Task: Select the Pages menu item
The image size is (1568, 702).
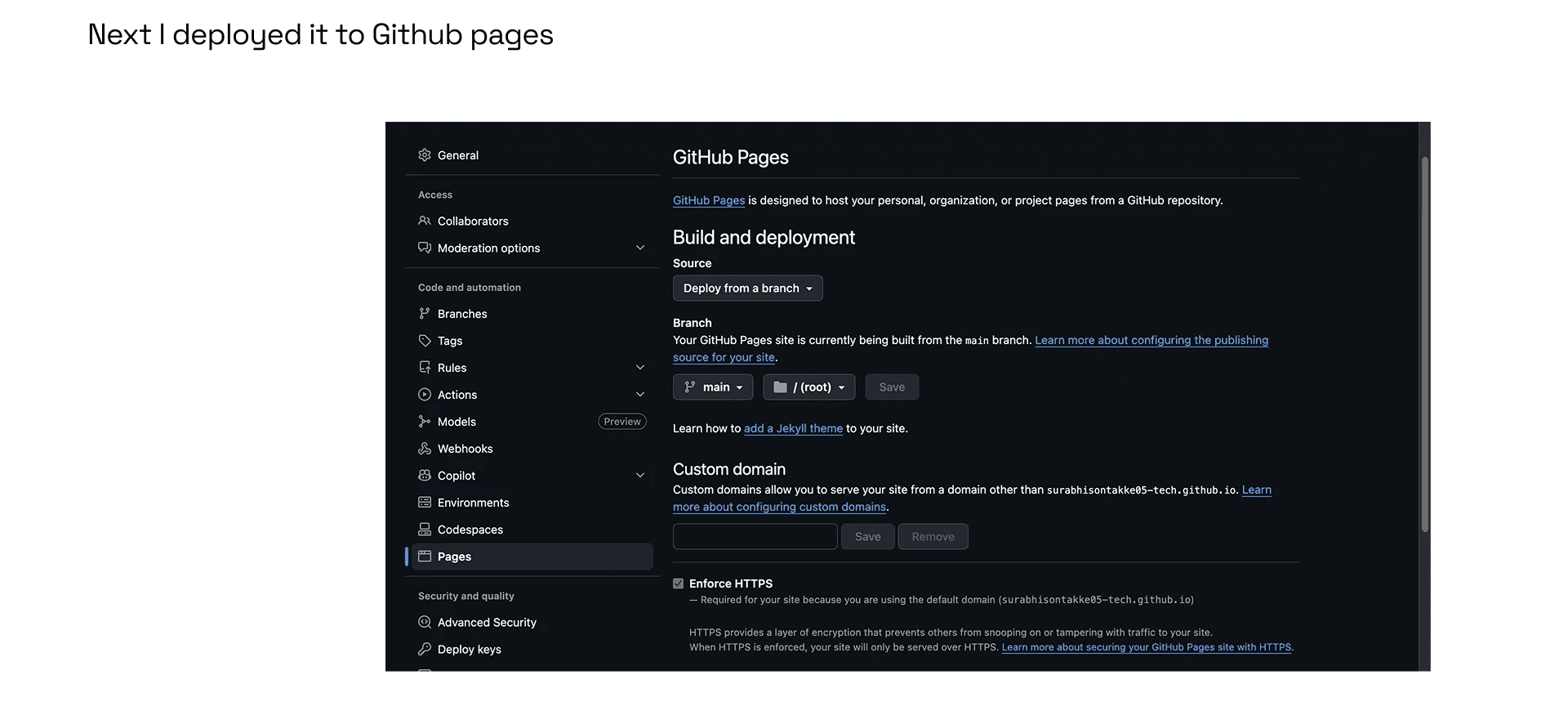Action: pyautogui.click(x=532, y=556)
